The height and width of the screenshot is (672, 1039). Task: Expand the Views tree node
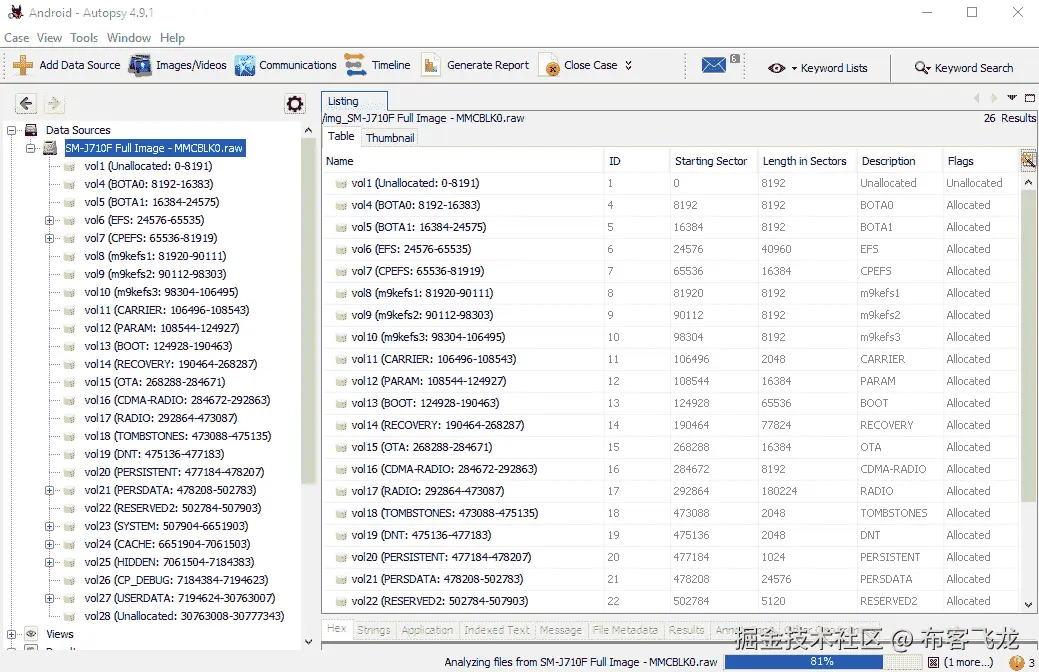[x=11, y=634]
